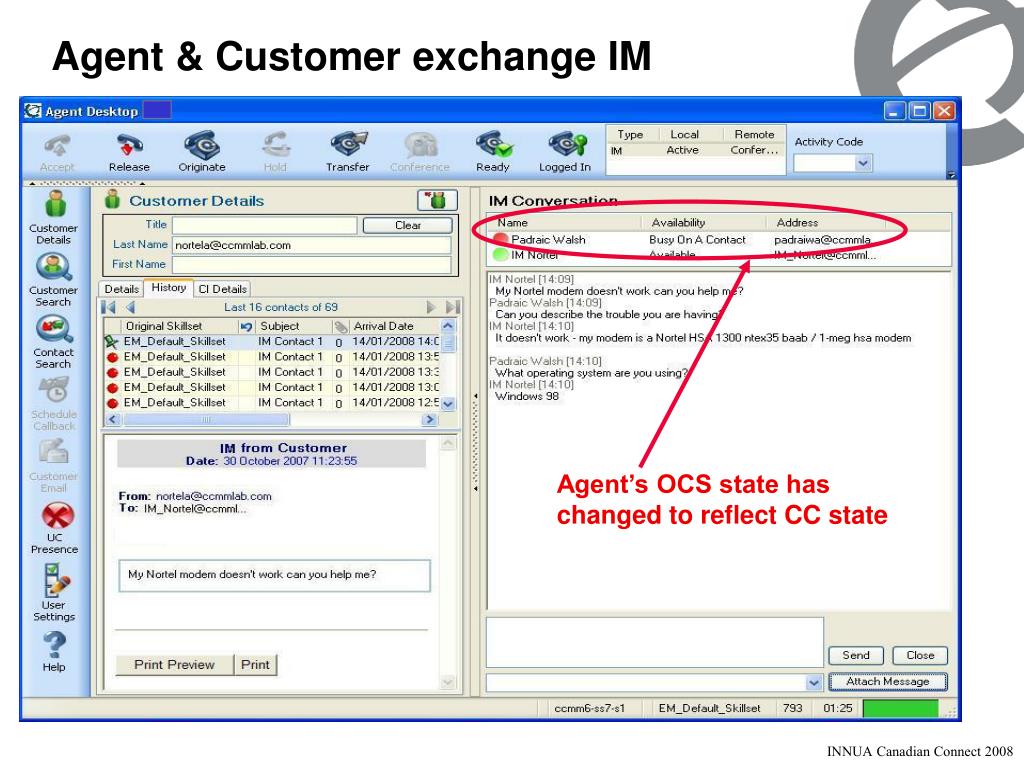Send the IM message
This screenshot has height=768, width=1024.
856,655
